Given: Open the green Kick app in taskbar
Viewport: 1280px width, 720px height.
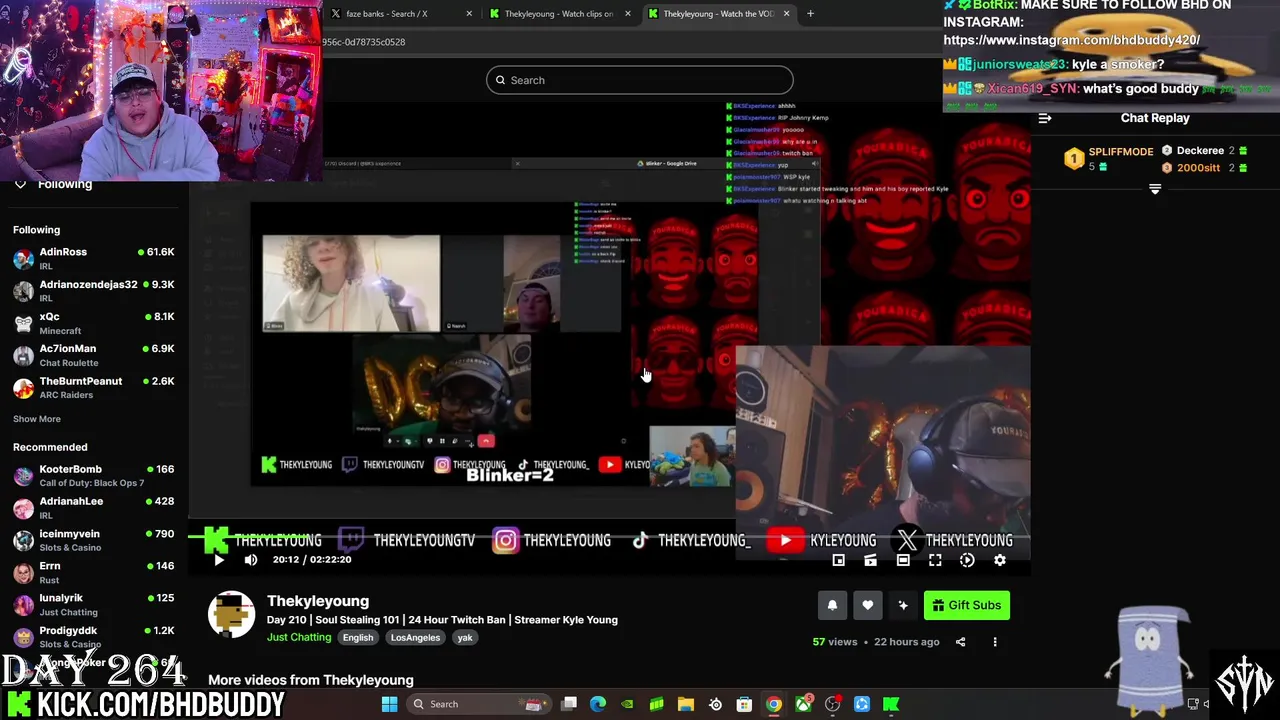Looking at the screenshot, I should point(891,704).
